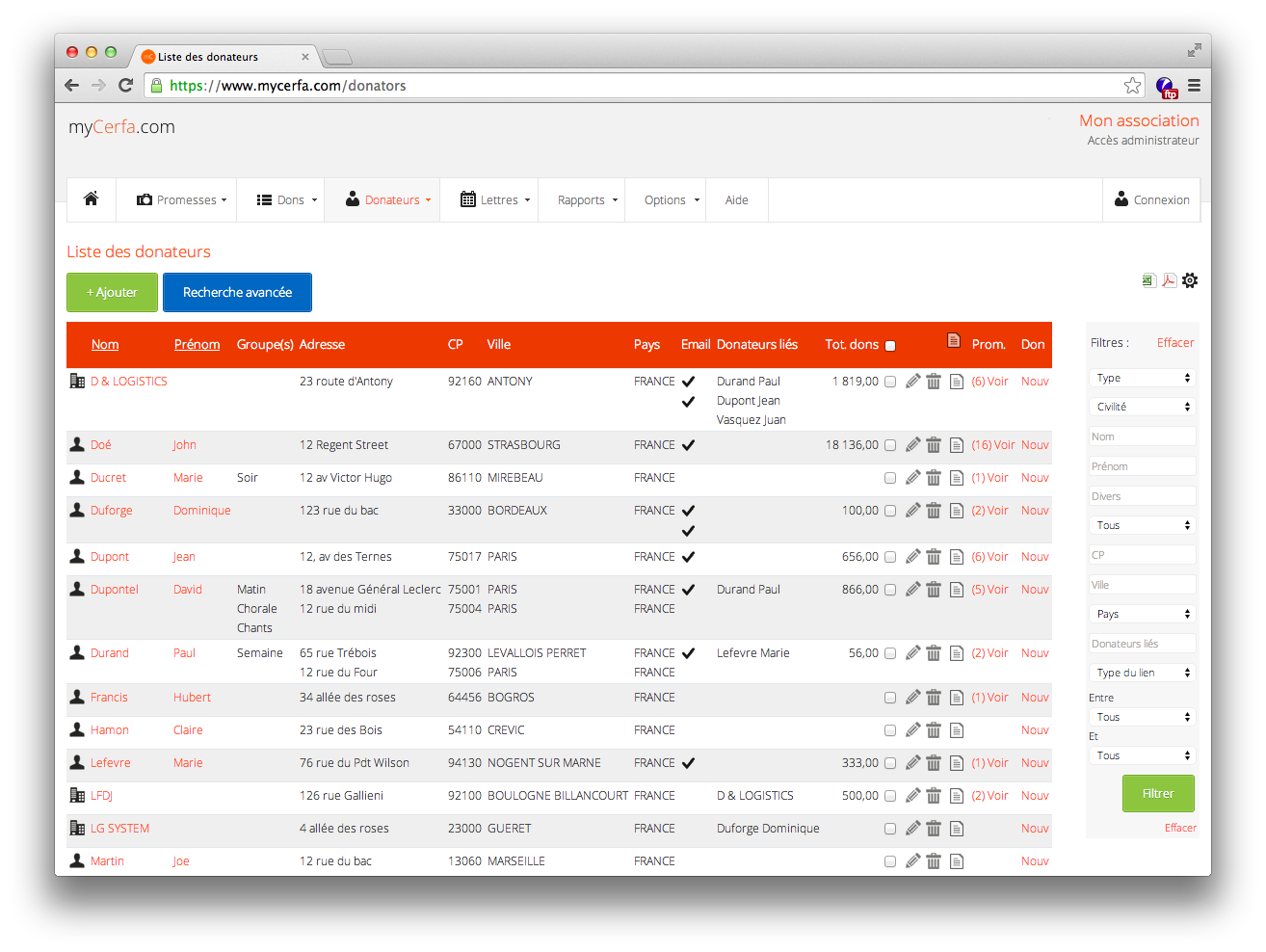Image resolution: width=1266 pixels, height=952 pixels.
Task: Open the Promesses menu
Action: tap(182, 200)
